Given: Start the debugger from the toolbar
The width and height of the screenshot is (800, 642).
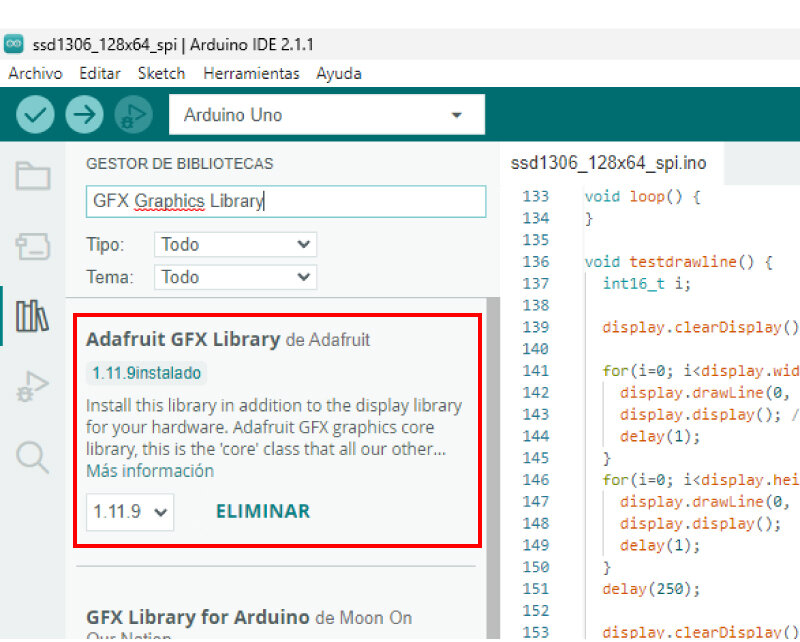Looking at the screenshot, I should 133,115.
